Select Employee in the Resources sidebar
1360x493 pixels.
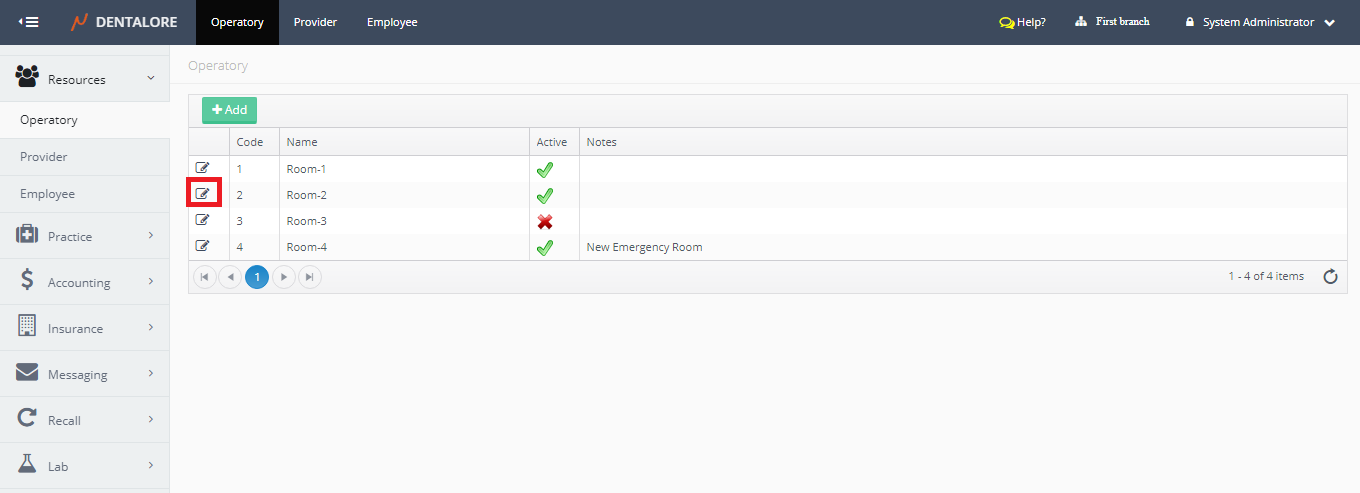click(x=48, y=194)
